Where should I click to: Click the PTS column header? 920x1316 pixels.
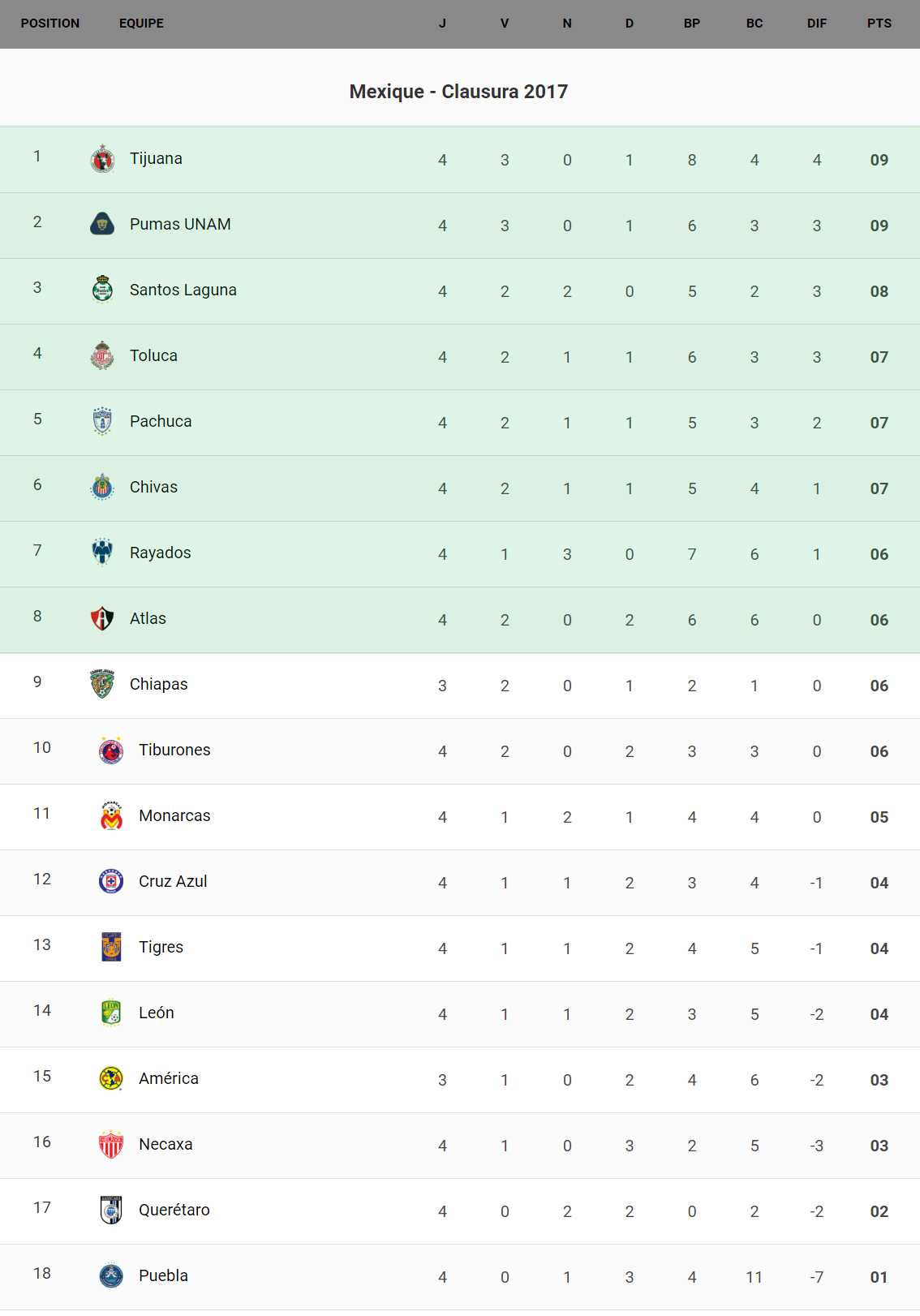tap(879, 24)
